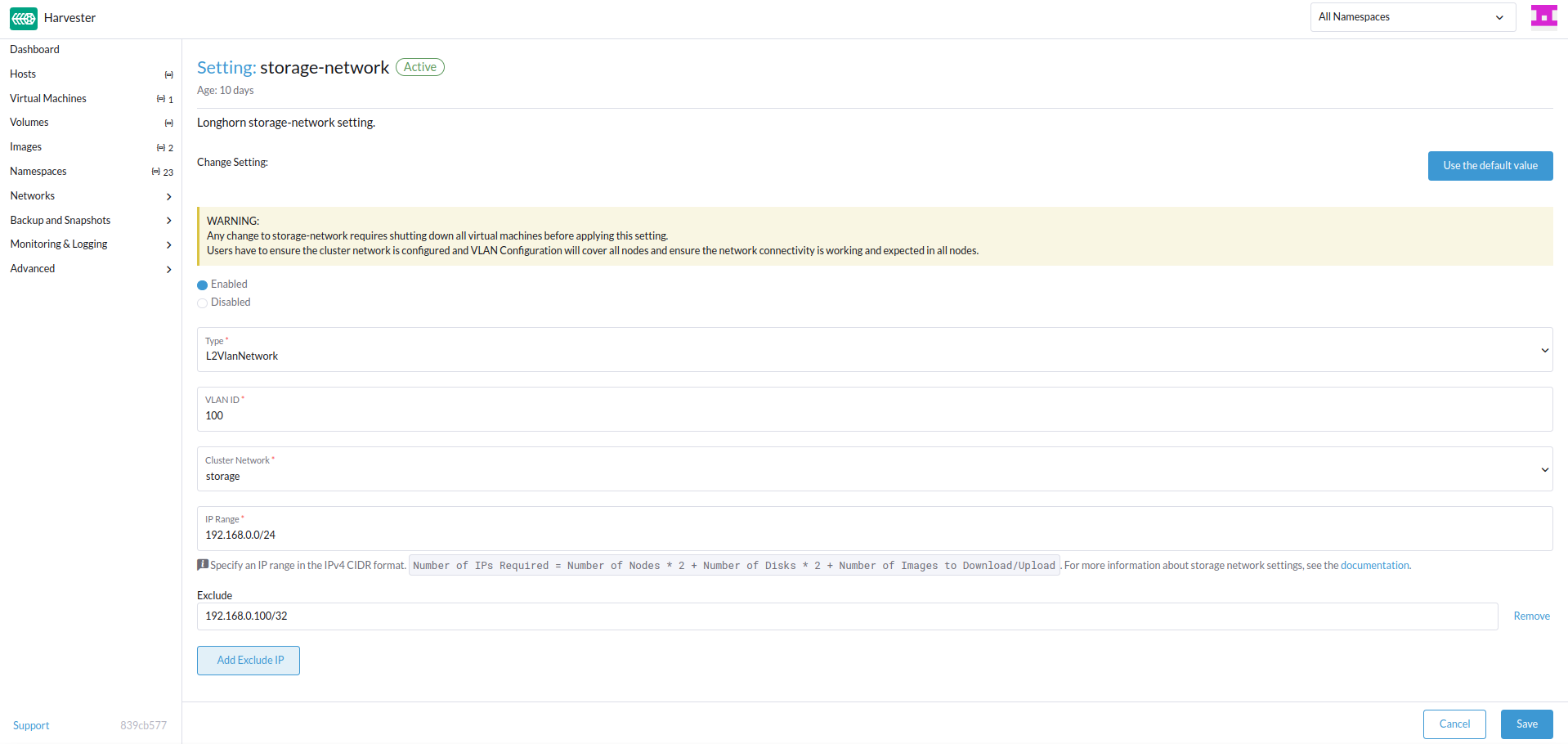The width and height of the screenshot is (1568, 744).
Task: Click the Volumes count icon in sidebar
Action: point(168,123)
